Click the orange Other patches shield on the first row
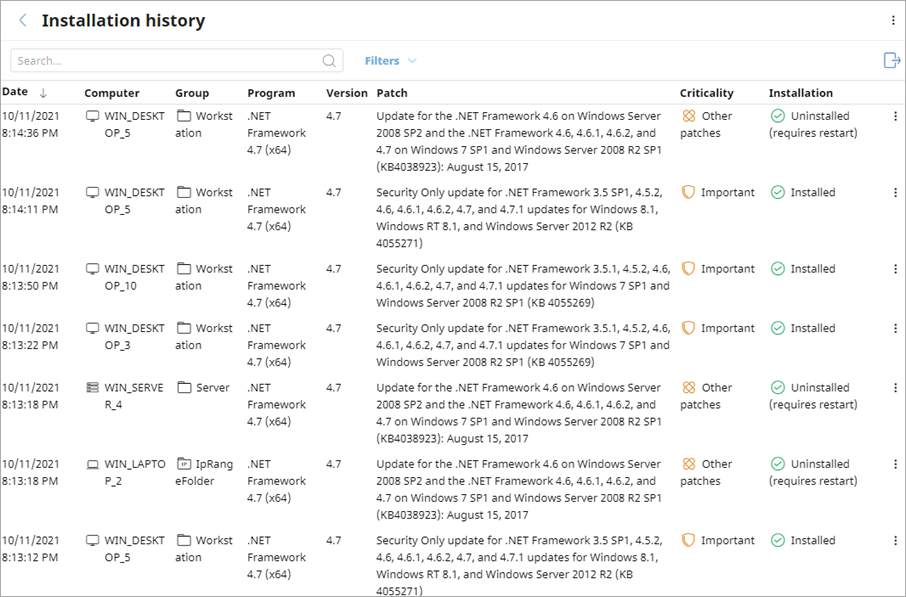This screenshot has height=597, width=906. click(688, 115)
